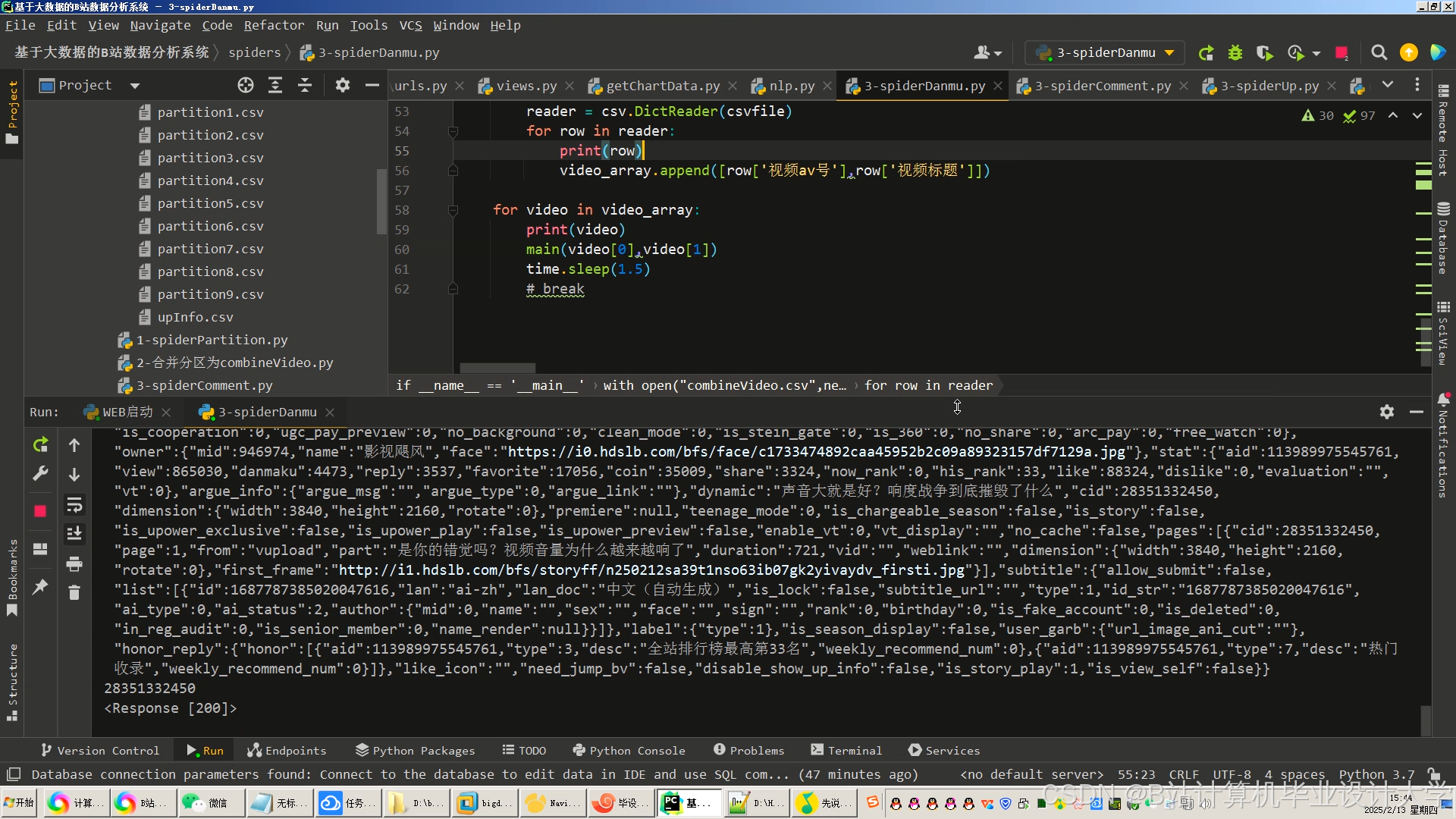Click the spiders breadcrumb link

(256, 52)
